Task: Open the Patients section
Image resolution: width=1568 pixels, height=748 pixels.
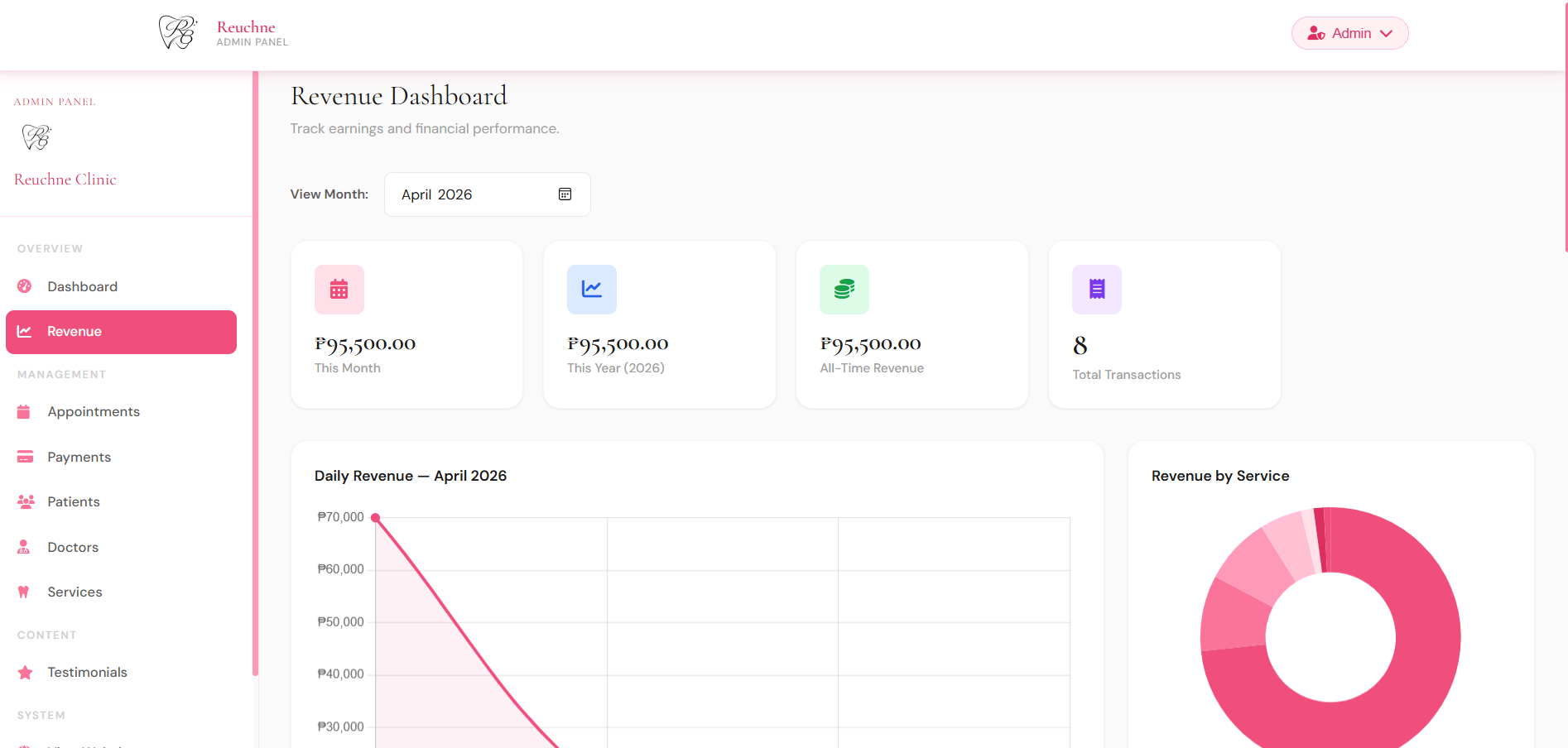Action: (x=122, y=502)
